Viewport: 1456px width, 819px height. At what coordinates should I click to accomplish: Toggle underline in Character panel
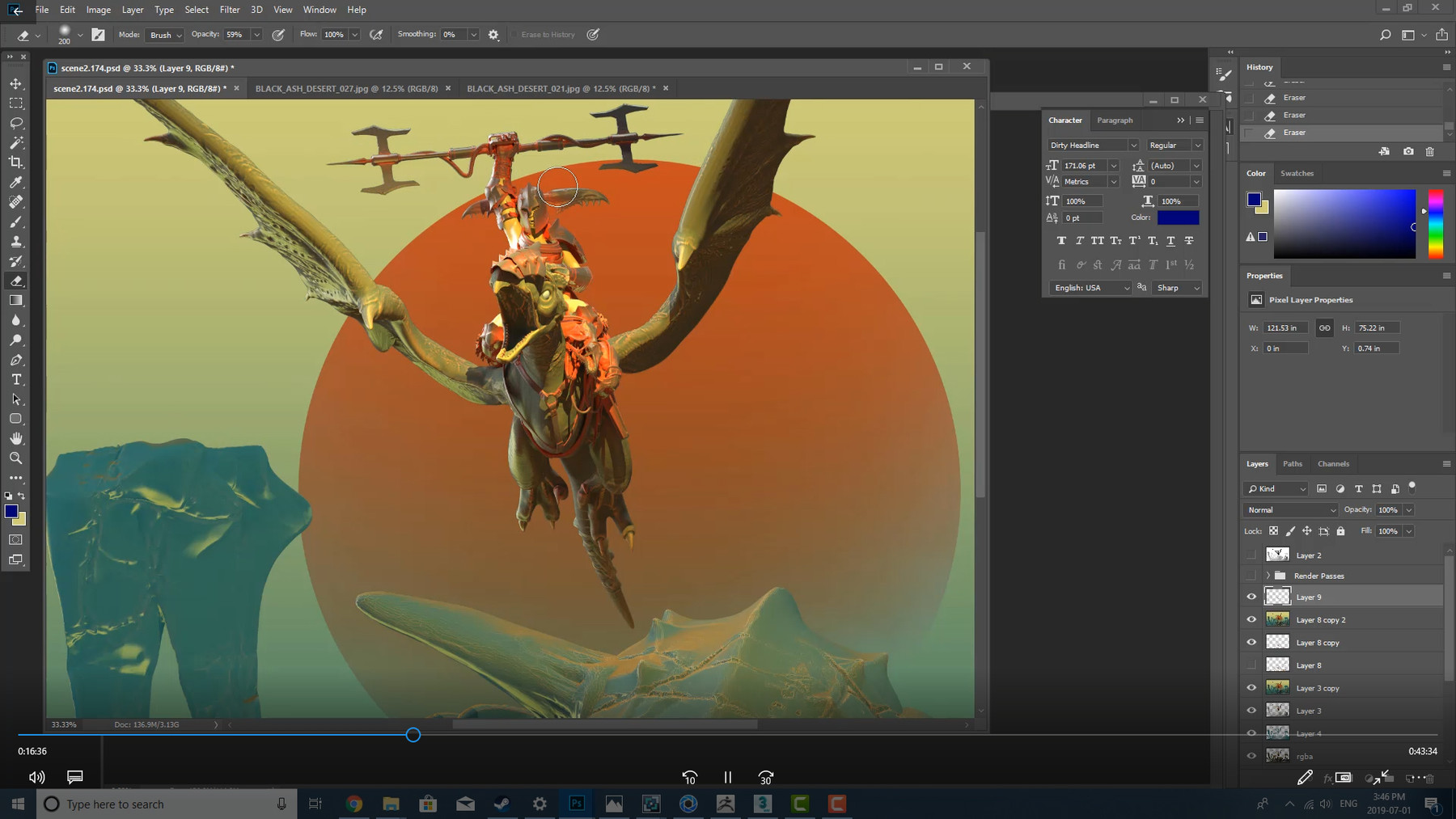coord(1170,241)
